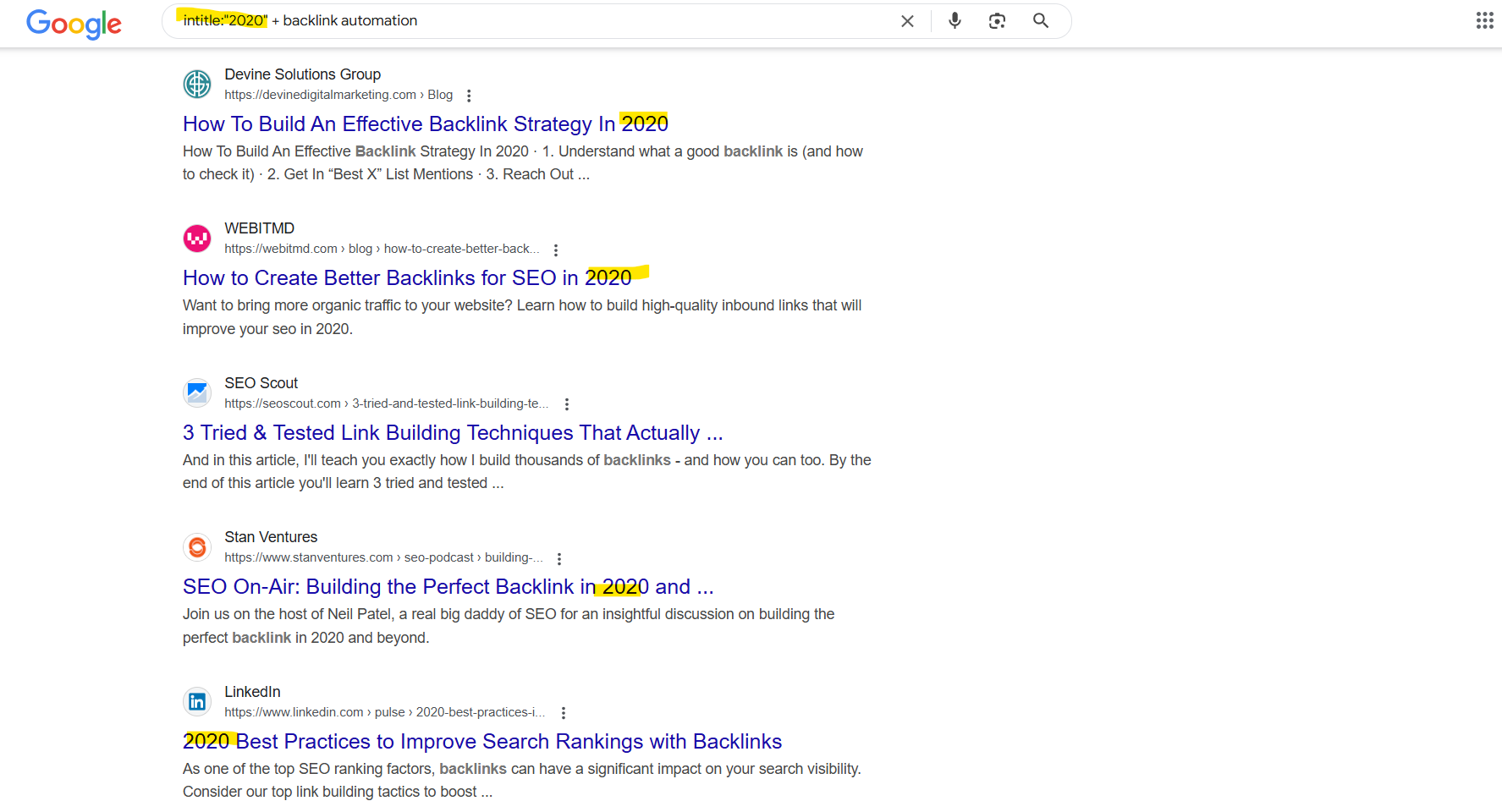Click the LinkedIn site name
1502x812 pixels.
(252, 692)
